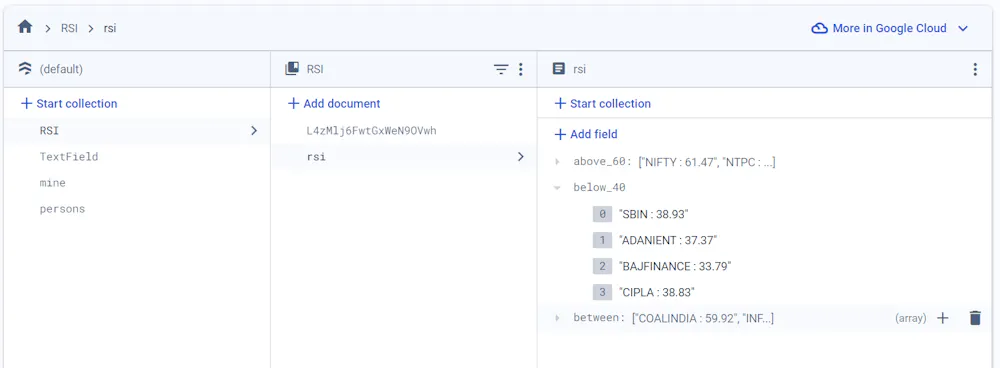Open rsi document overflow menu
Viewport: 1000px width, 368px height.
pyautogui.click(x=974, y=70)
